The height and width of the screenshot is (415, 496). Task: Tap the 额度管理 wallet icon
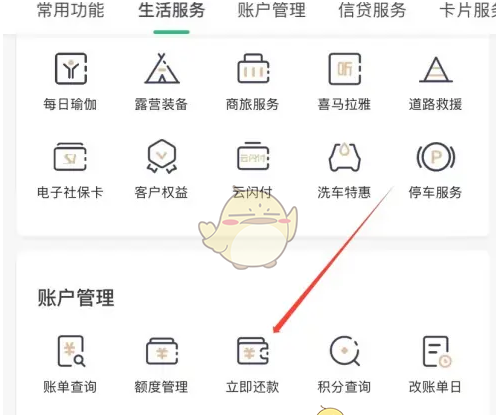click(162, 351)
